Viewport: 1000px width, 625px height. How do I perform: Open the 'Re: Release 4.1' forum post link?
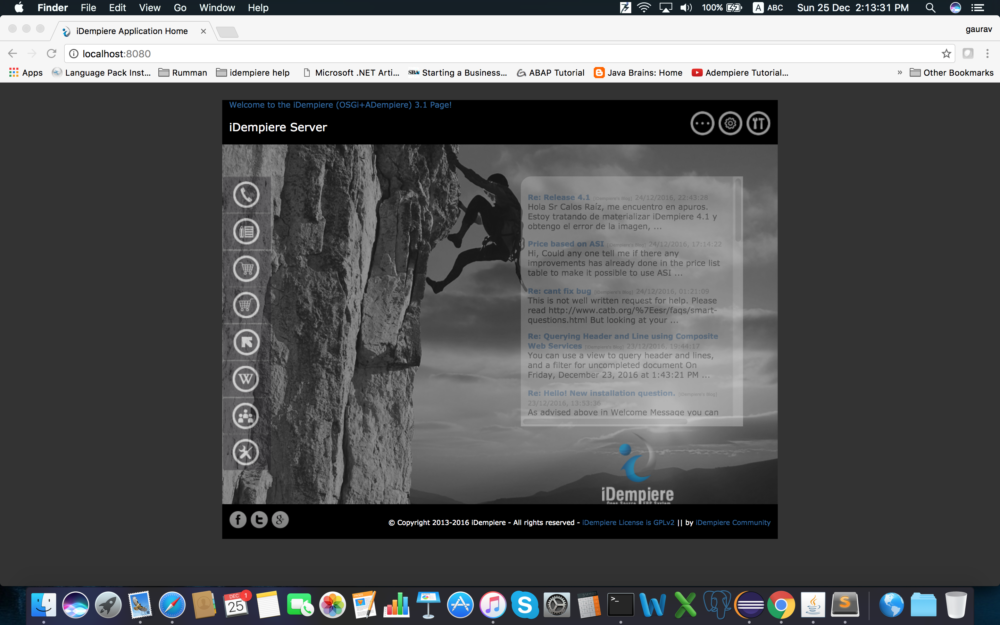coord(559,197)
